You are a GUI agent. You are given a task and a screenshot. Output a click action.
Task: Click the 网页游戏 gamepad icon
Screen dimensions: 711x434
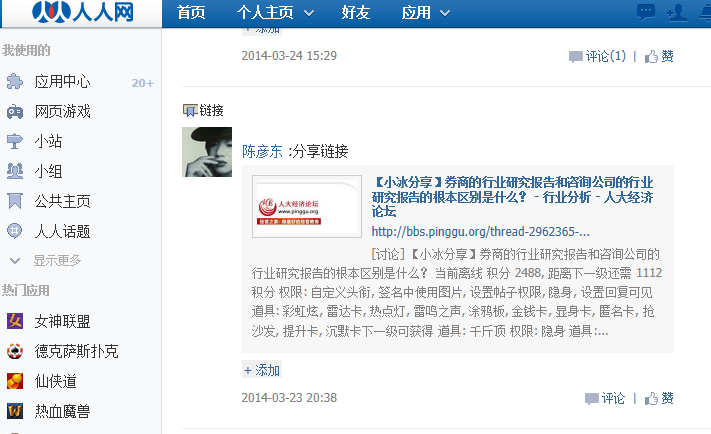pos(15,112)
